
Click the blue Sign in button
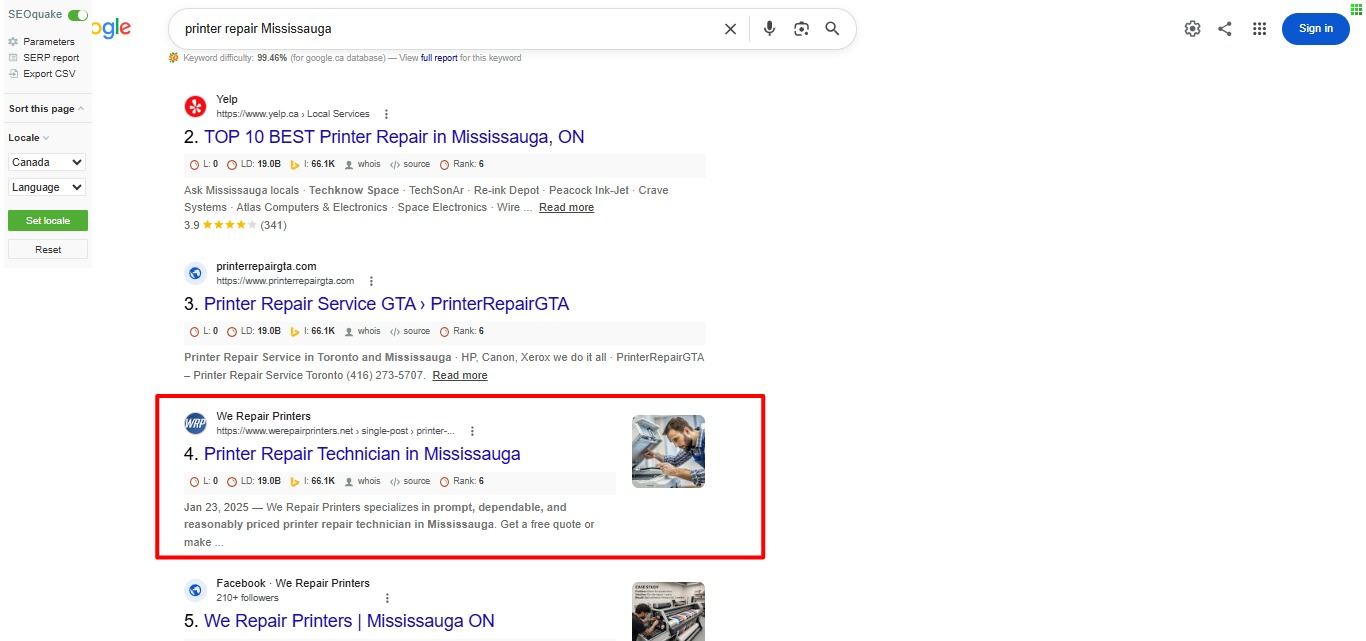click(x=1315, y=29)
